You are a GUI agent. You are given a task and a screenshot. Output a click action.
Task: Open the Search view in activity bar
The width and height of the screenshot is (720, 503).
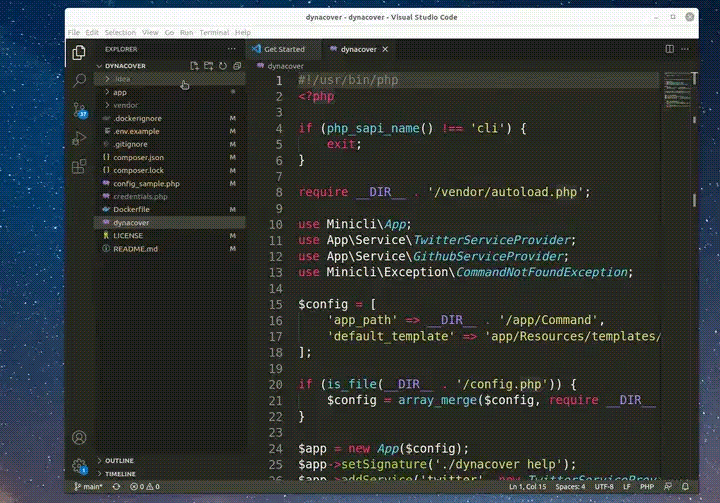point(79,81)
